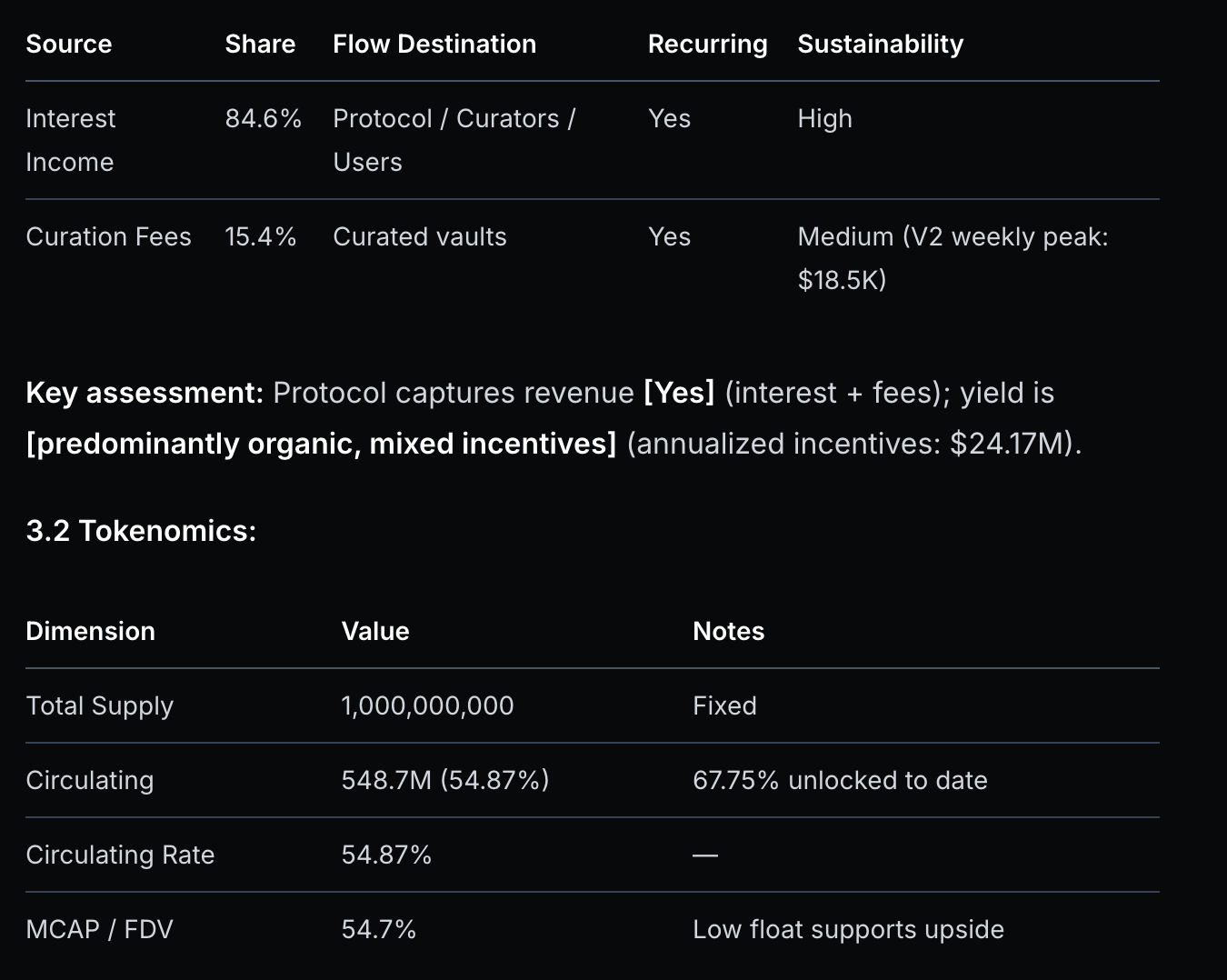
Task: Click the 548.7M (54.87%) circulating value
Action: coord(445,781)
